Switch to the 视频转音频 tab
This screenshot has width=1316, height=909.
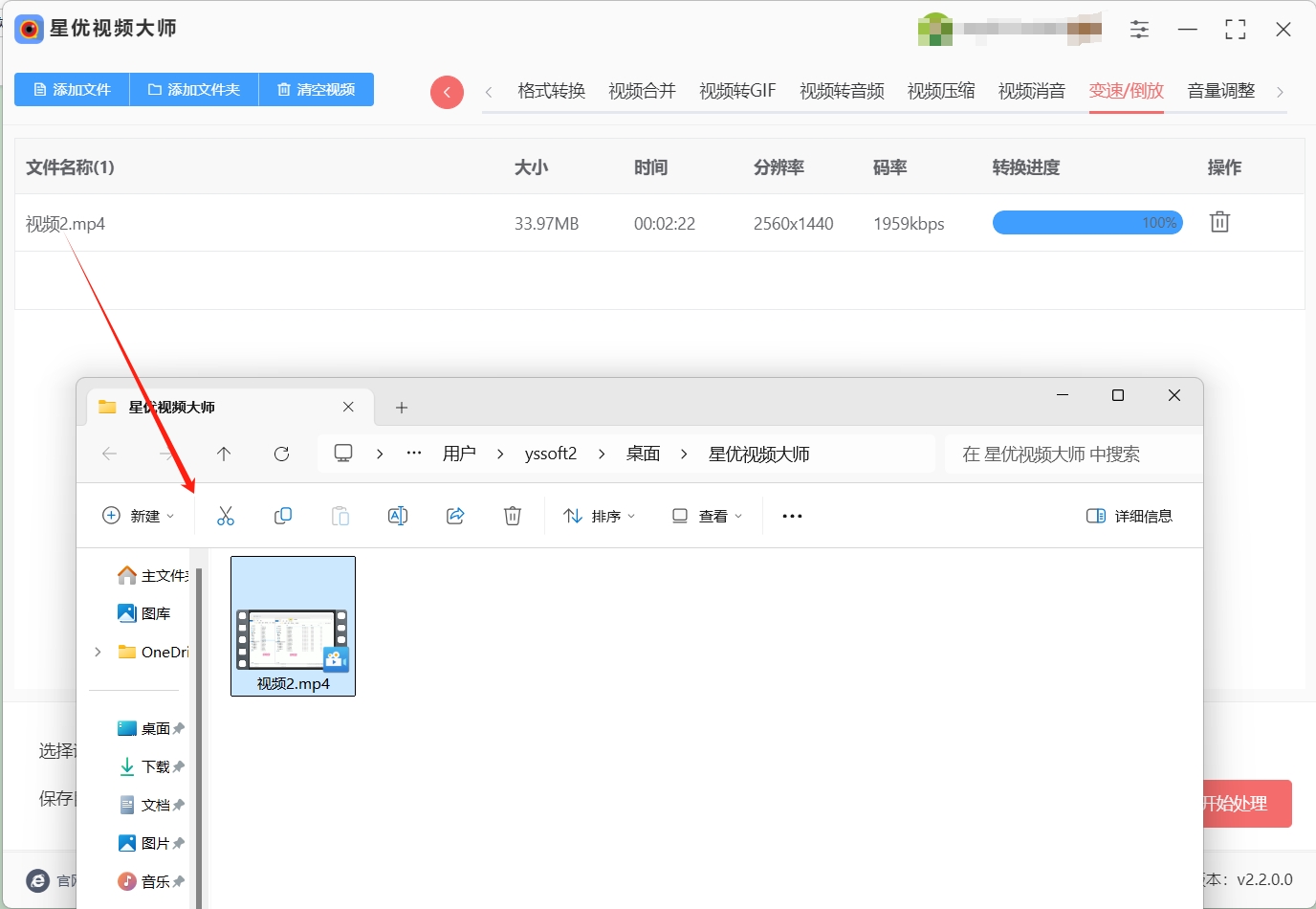coord(842,91)
